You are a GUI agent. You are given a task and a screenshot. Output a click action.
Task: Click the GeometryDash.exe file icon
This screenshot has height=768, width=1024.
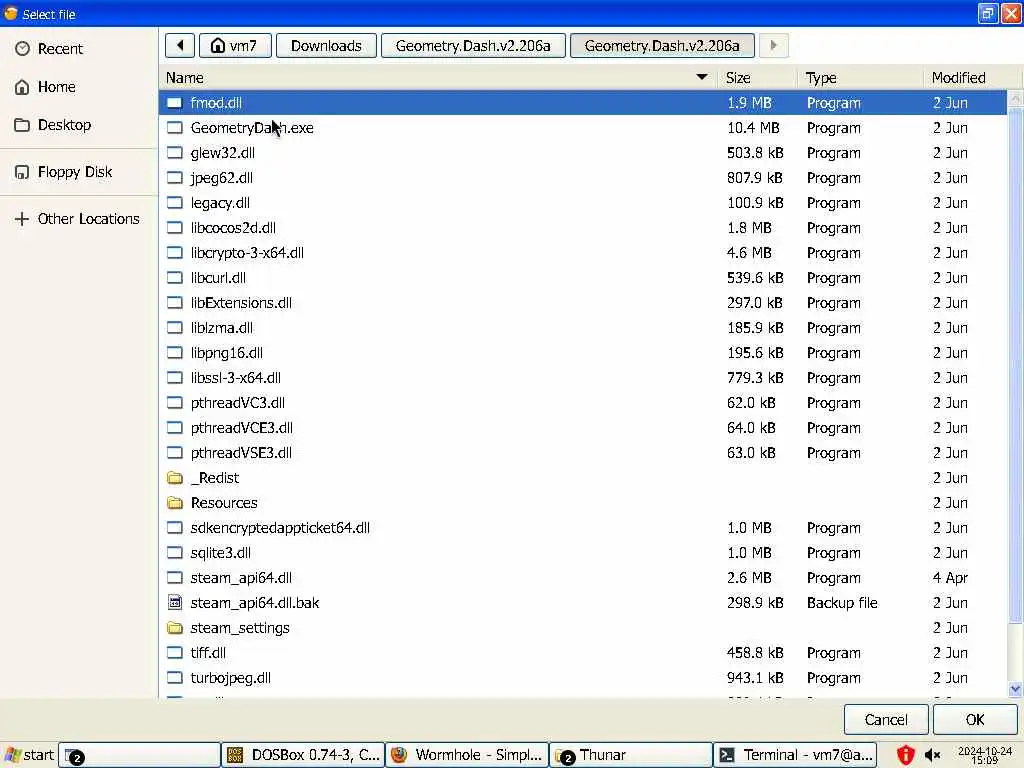pyautogui.click(x=174, y=127)
